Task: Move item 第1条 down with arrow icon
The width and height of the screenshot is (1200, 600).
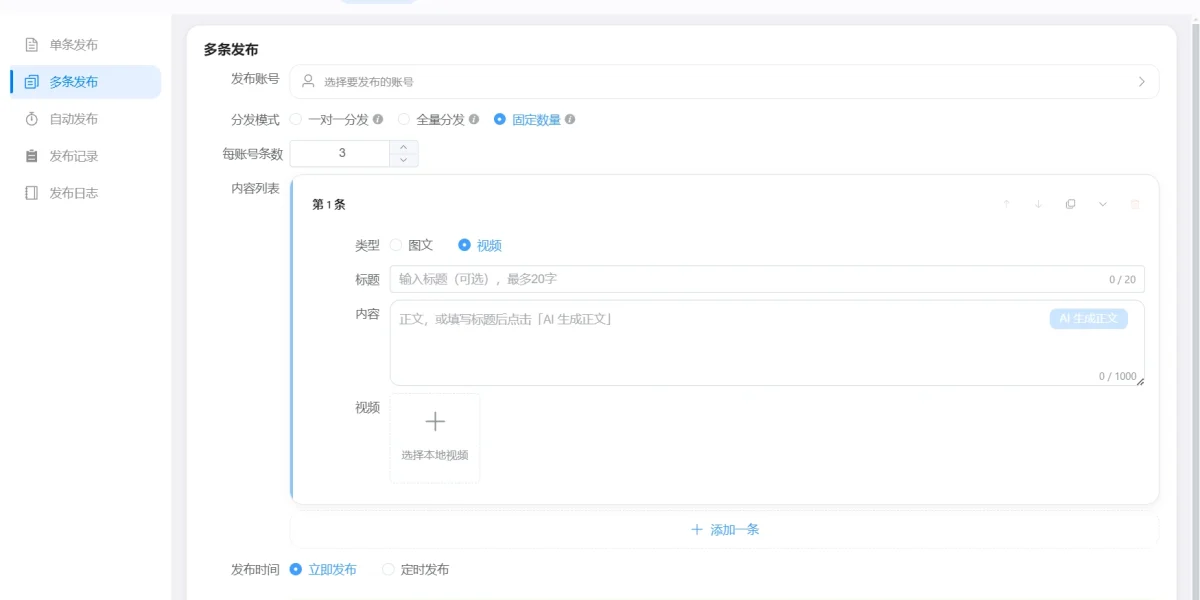Action: 1039,204
